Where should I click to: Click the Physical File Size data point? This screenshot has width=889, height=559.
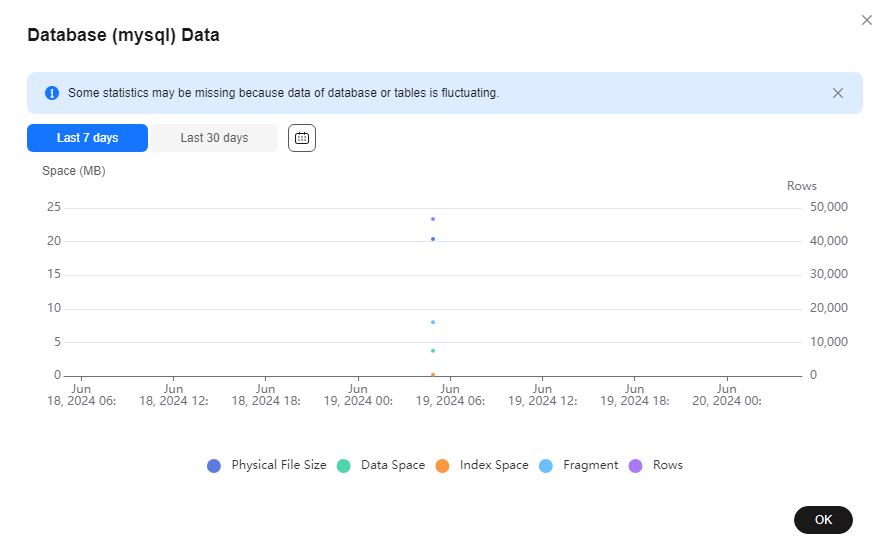433,239
